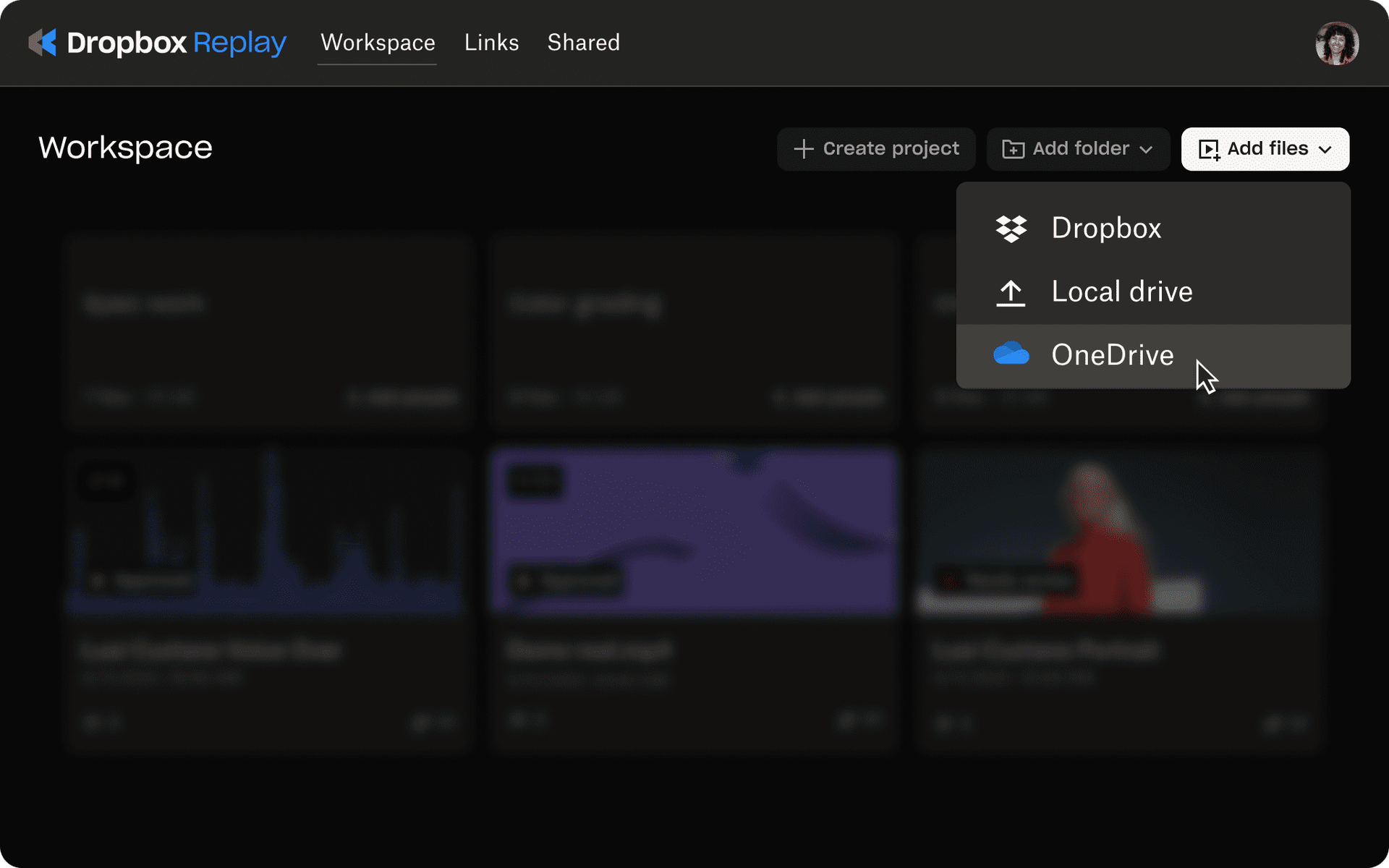Viewport: 1389px width, 868px height.
Task: Switch to the Links tab
Action: point(491,43)
